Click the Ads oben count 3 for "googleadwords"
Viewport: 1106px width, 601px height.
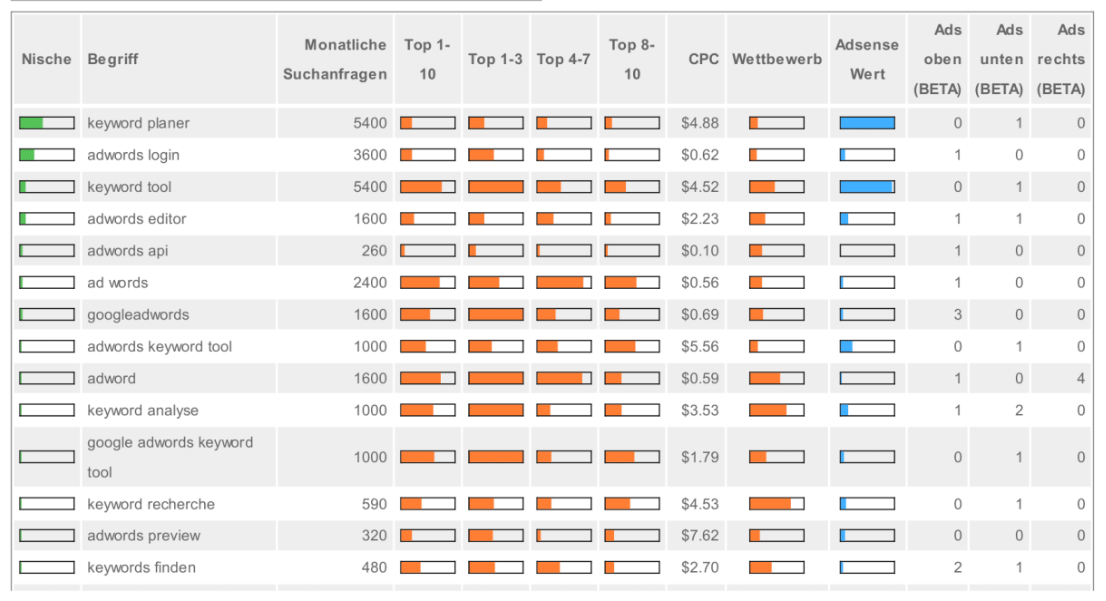pyautogui.click(x=957, y=314)
